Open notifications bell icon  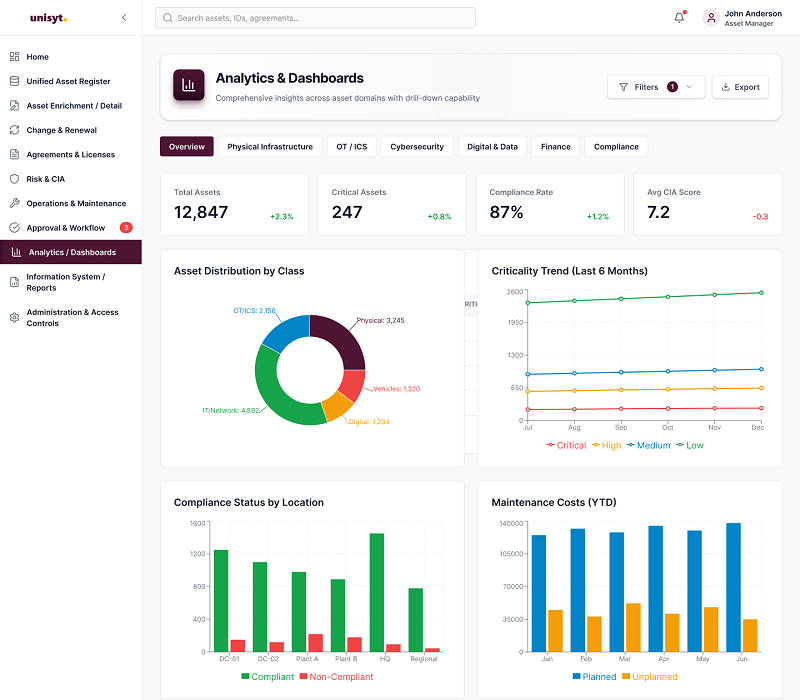[679, 18]
